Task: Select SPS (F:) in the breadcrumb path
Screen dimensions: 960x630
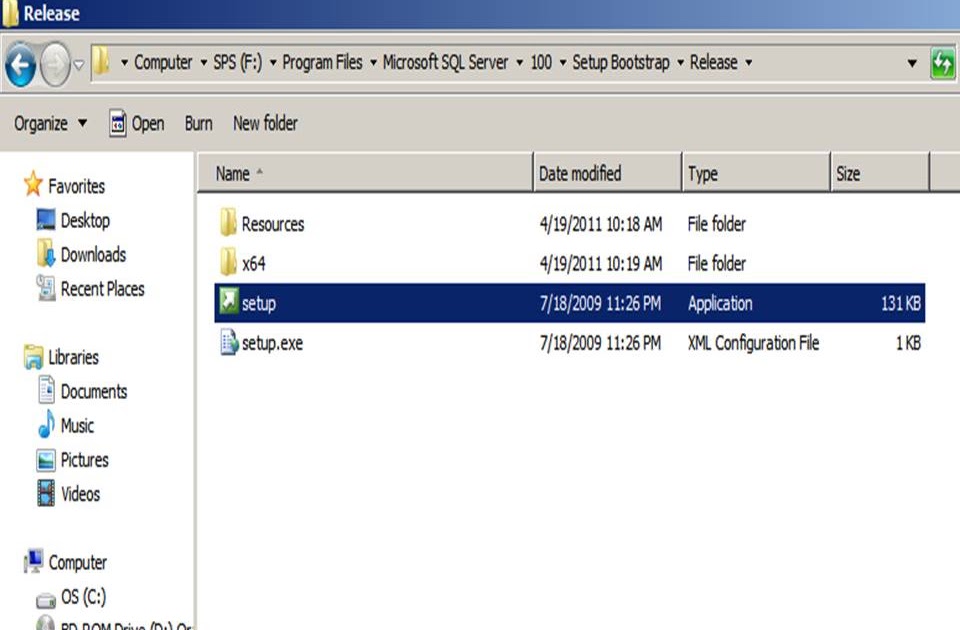Action: 238,62
